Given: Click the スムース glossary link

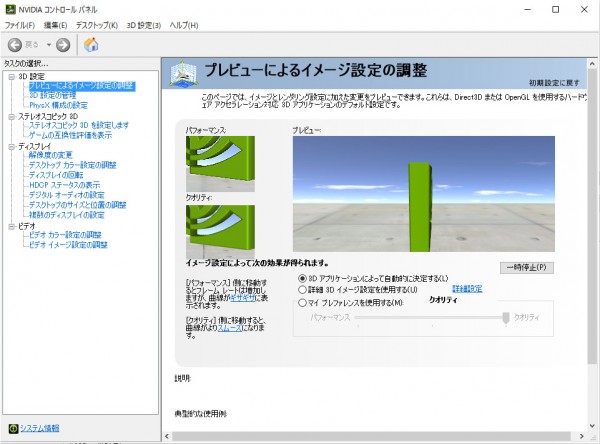Looking at the screenshot, I should click(230, 328).
